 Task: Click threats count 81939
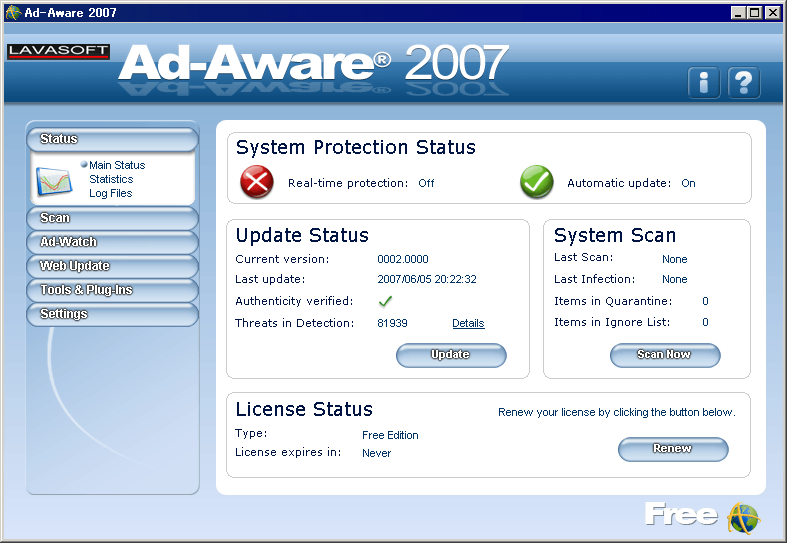[x=392, y=323]
